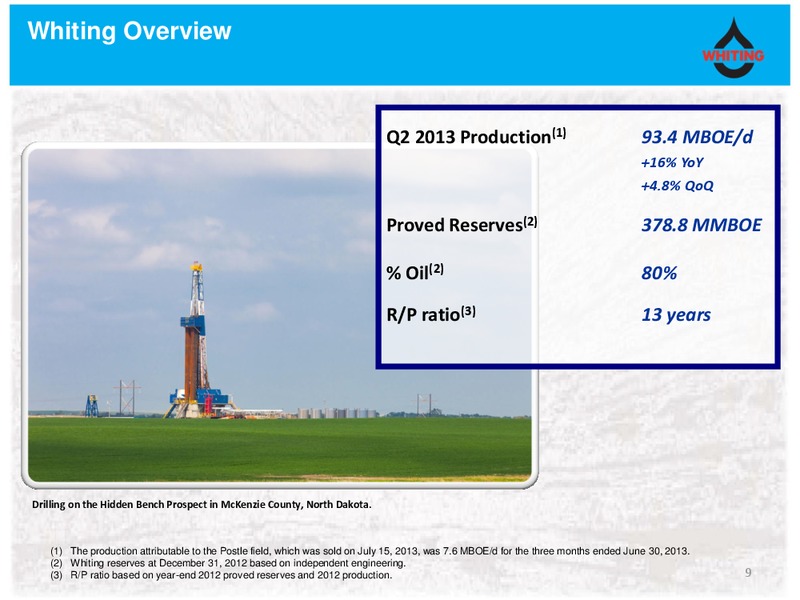
Task: Select the '93.4 MBOE/d' value
Action: click(697, 137)
